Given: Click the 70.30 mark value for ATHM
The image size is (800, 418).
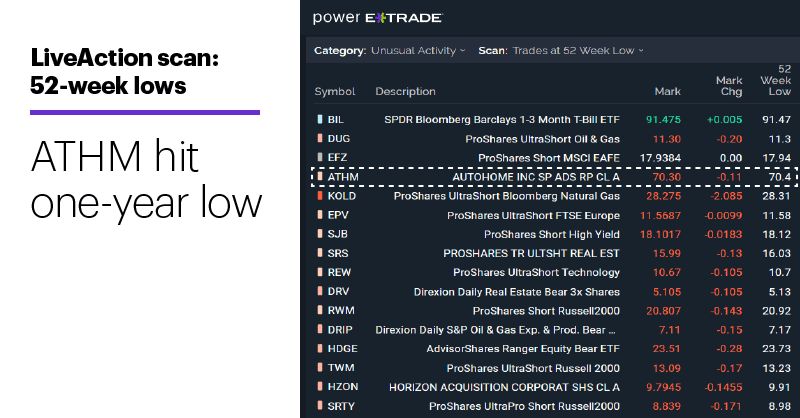Looking at the screenshot, I should 667,177.
